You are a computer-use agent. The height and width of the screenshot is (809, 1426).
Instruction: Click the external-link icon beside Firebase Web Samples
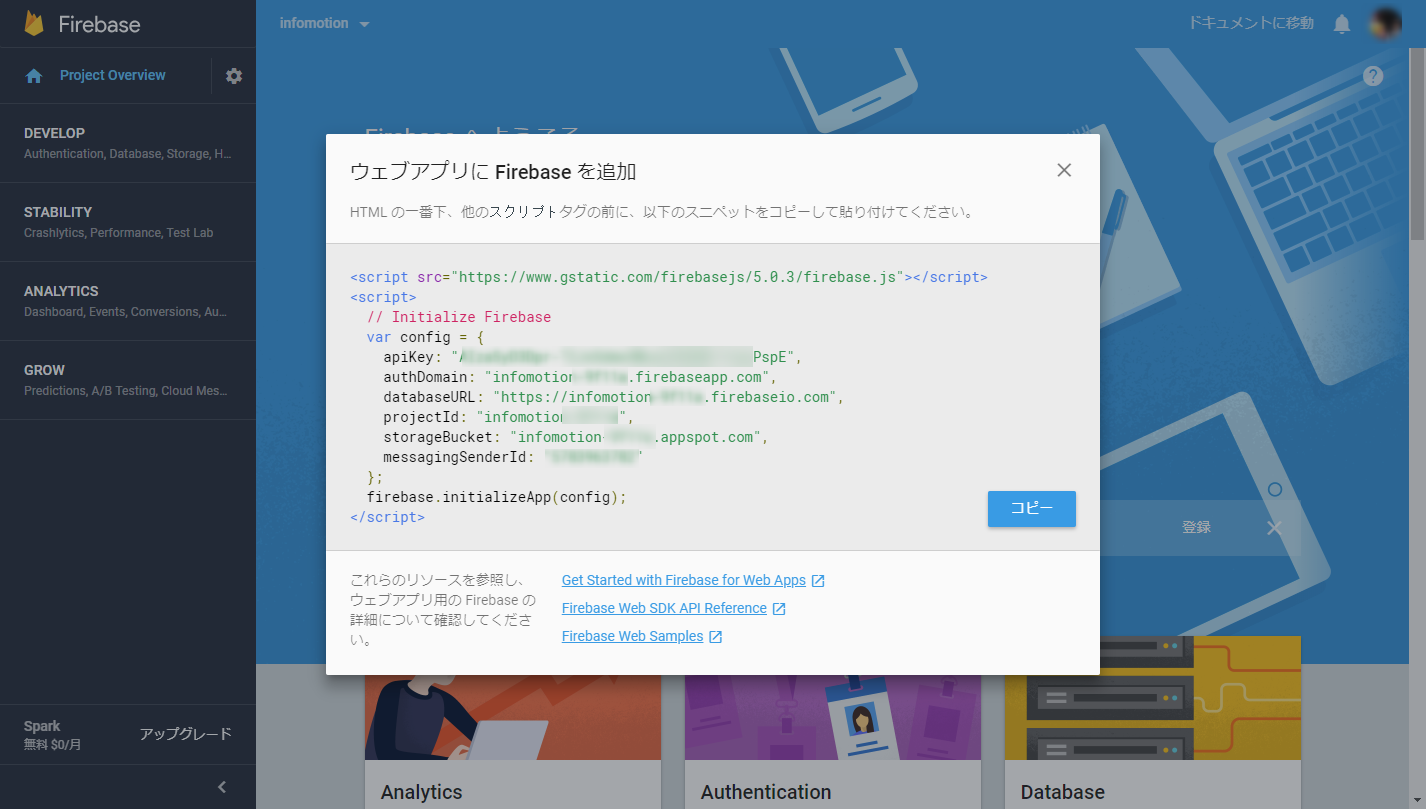coord(714,635)
